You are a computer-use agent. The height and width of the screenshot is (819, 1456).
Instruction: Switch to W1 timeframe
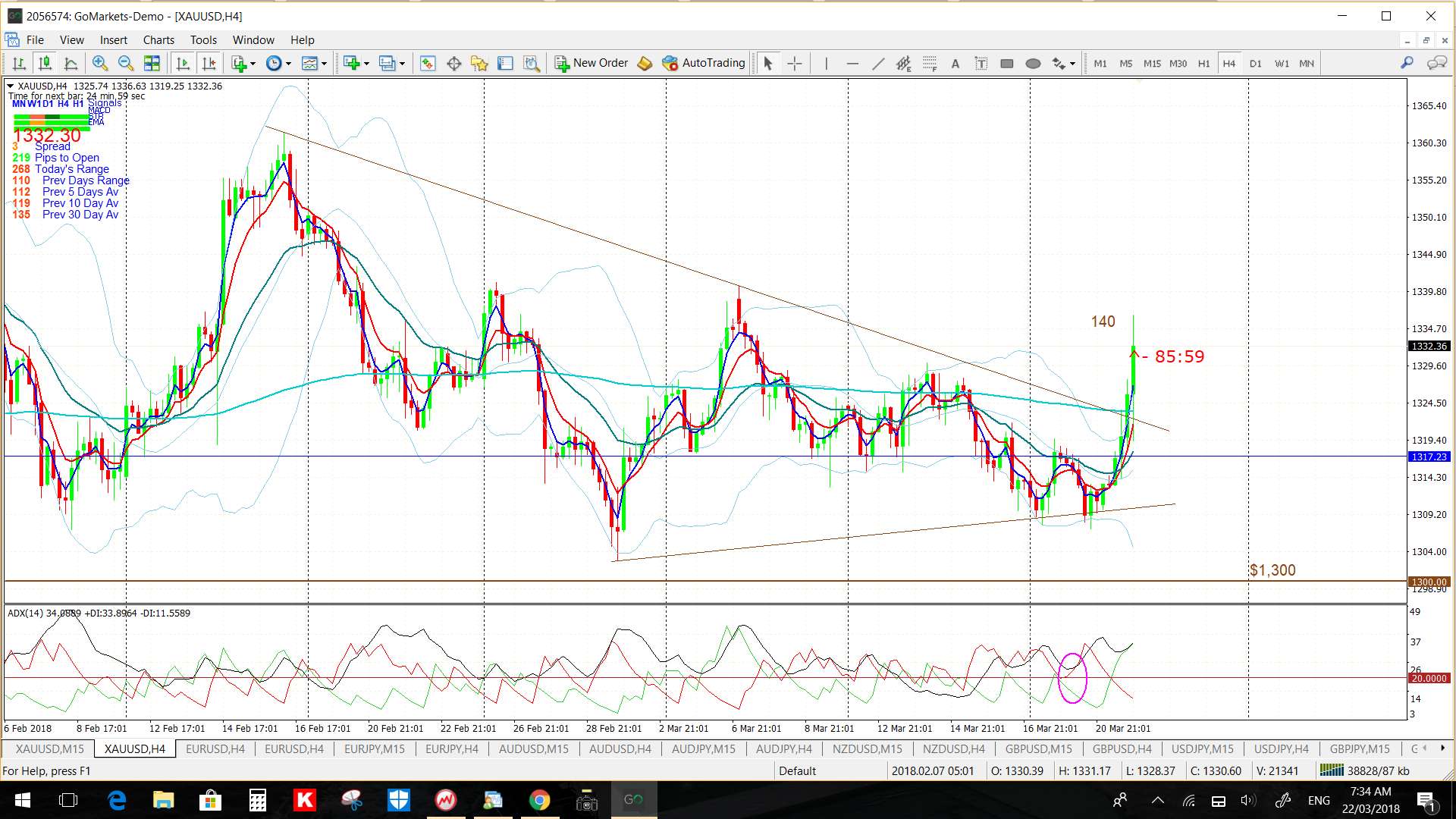tap(1282, 64)
